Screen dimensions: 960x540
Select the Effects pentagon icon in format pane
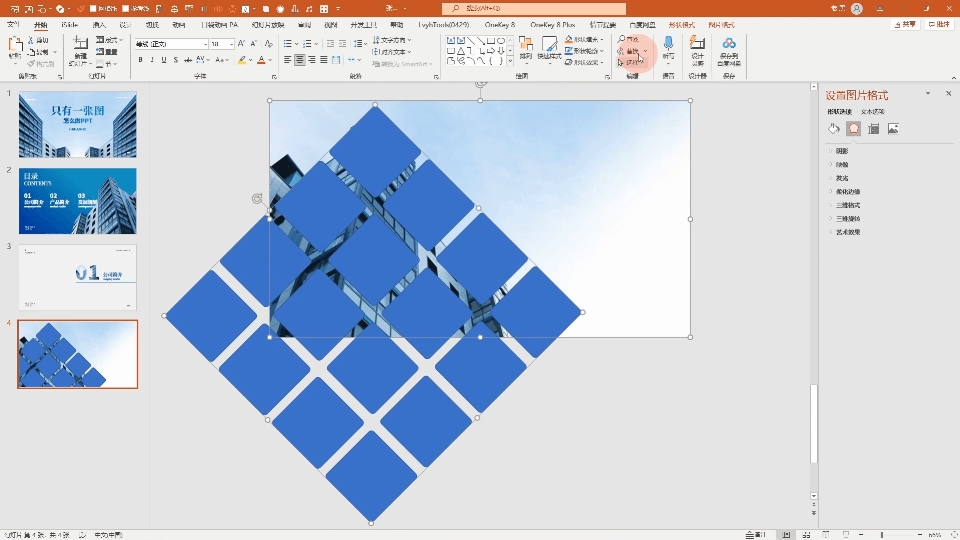[853, 129]
